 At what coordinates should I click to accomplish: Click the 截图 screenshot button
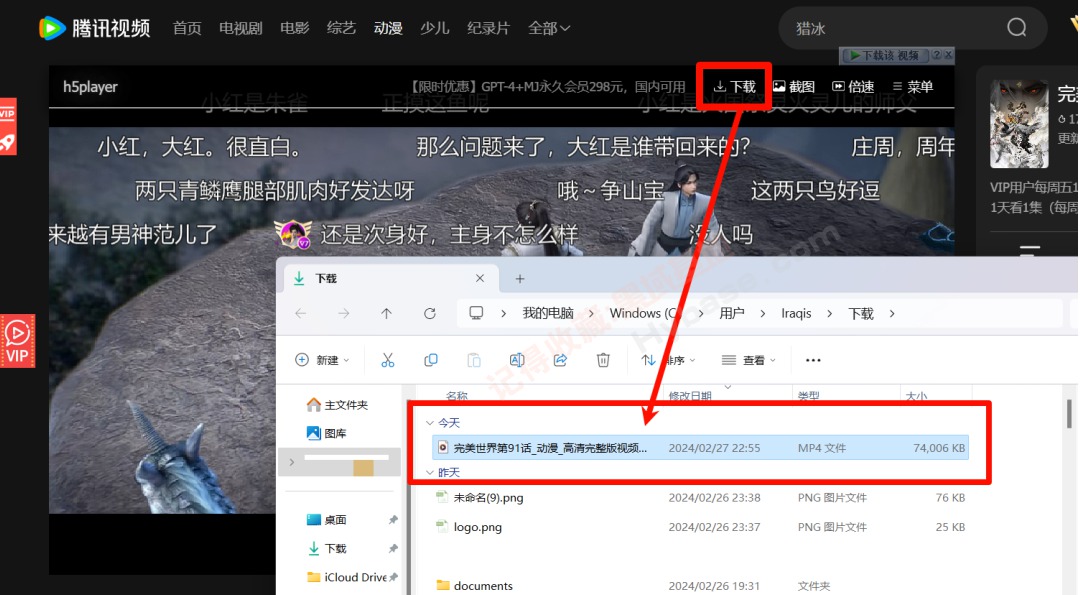tap(794, 86)
